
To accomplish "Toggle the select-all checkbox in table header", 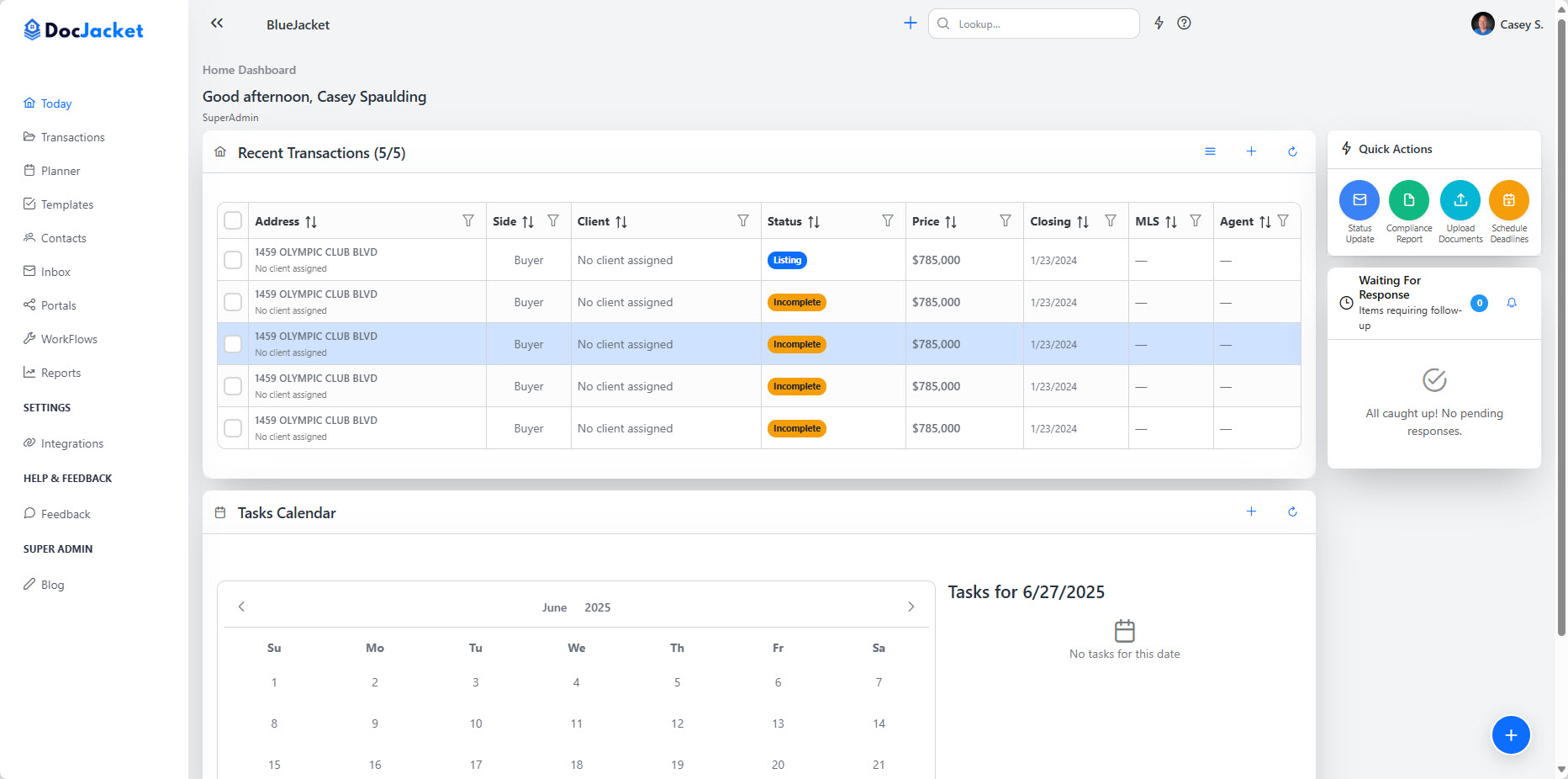I will (x=233, y=220).
